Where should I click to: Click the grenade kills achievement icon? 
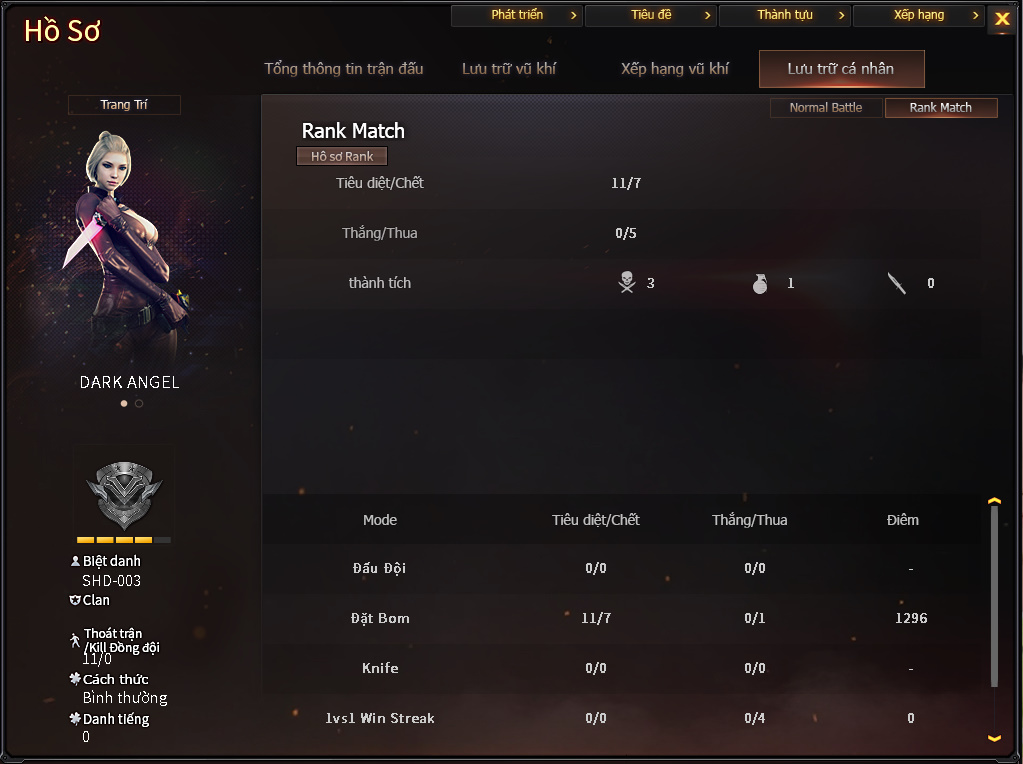(x=760, y=283)
